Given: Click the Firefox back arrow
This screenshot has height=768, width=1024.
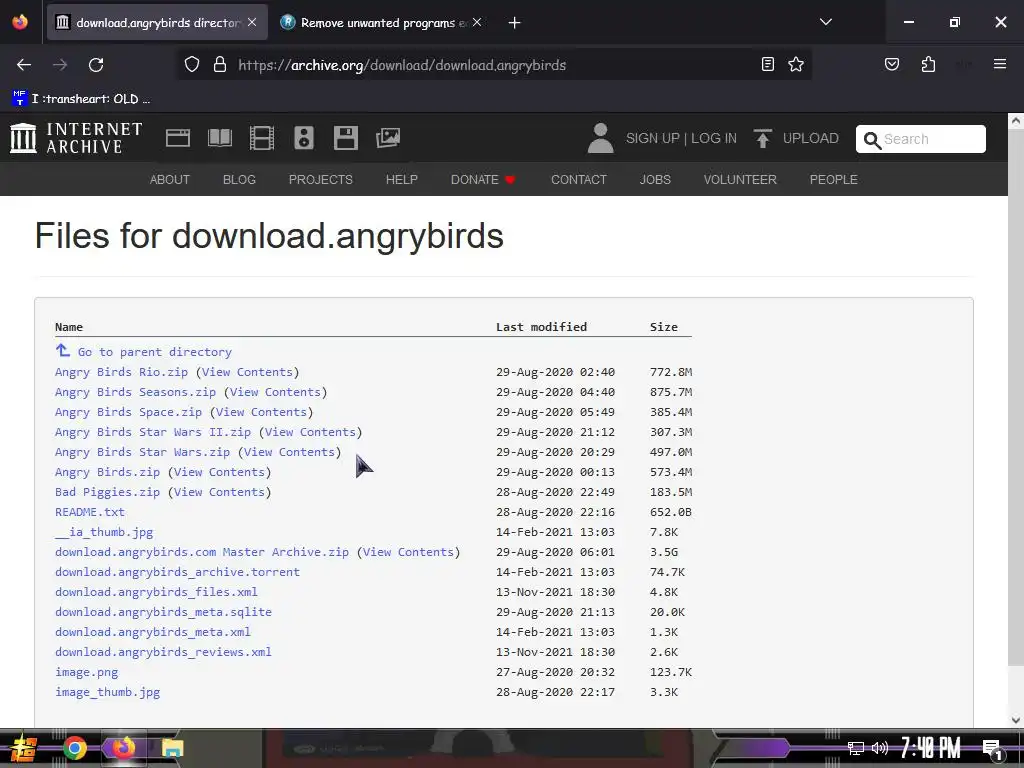Looking at the screenshot, I should tap(24, 65).
